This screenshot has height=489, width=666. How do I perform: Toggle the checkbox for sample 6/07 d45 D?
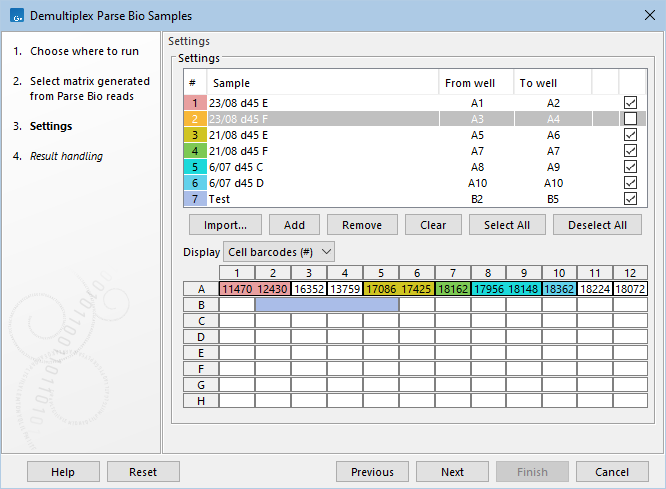[x=630, y=183]
